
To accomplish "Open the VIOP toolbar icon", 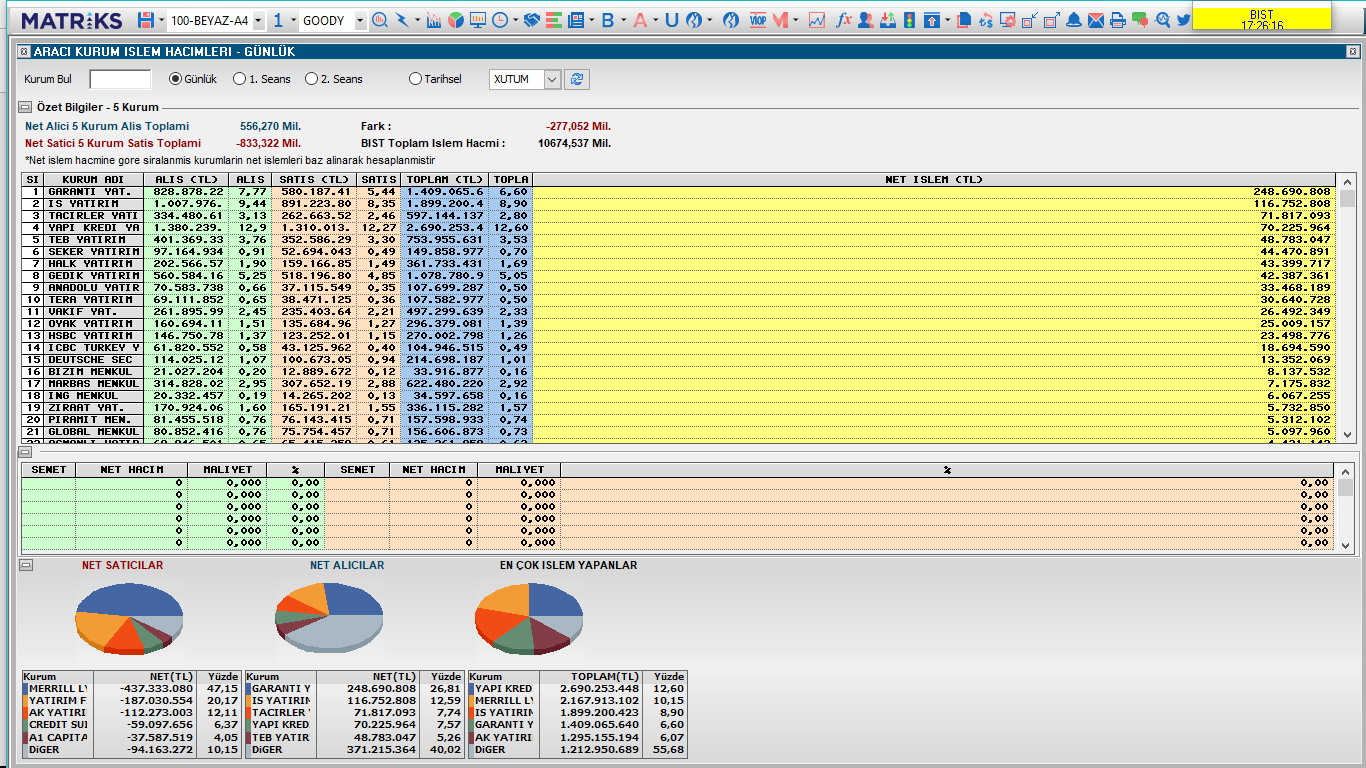I will [x=758, y=20].
